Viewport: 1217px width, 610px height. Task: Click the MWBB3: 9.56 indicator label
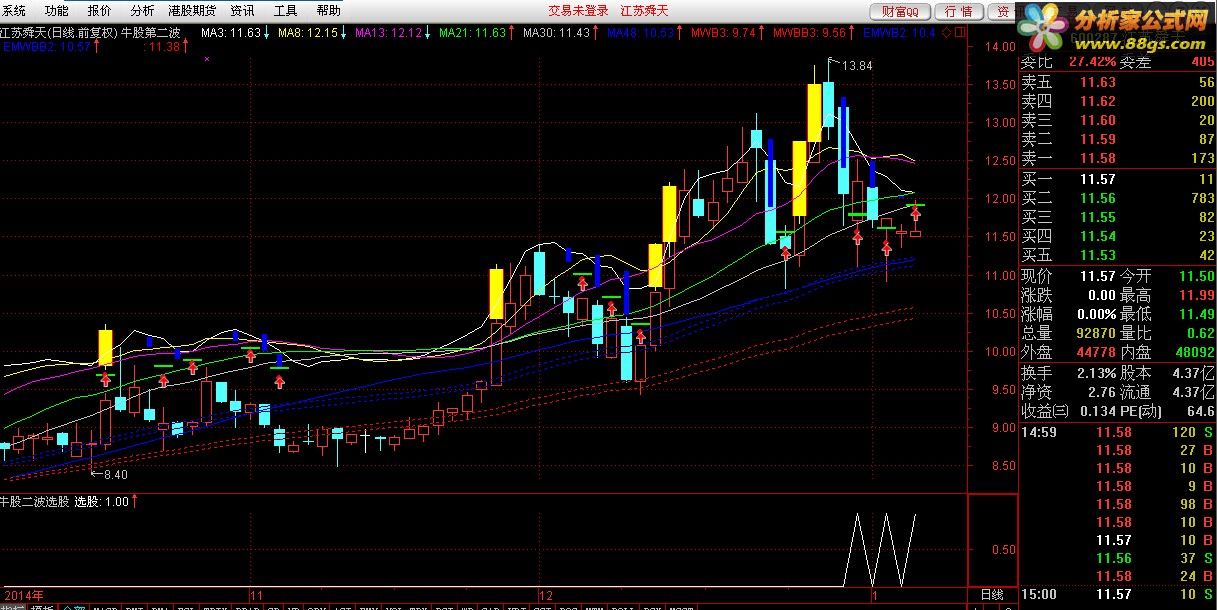[x=809, y=33]
